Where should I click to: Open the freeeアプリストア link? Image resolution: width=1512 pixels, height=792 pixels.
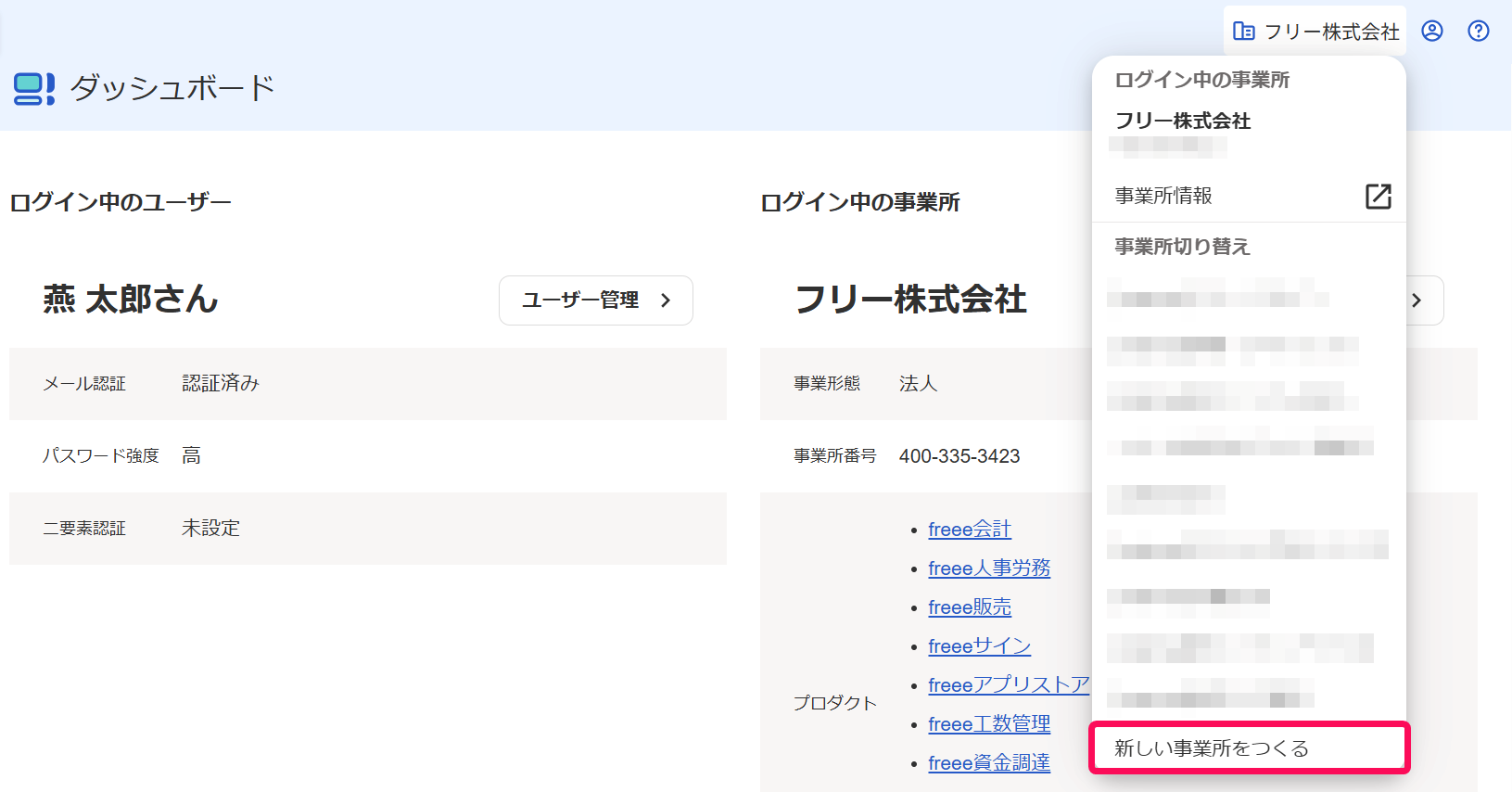click(x=1009, y=685)
